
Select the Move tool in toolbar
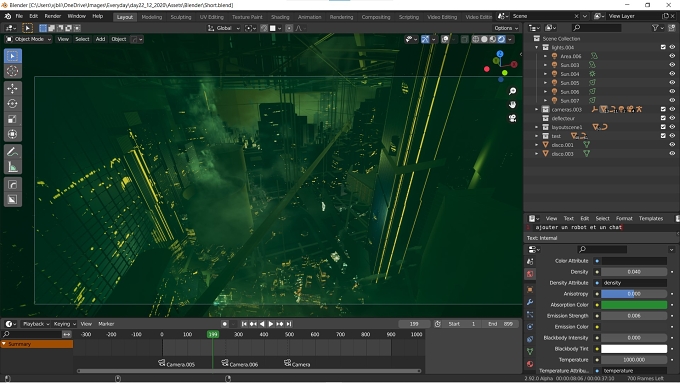point(13,88)
